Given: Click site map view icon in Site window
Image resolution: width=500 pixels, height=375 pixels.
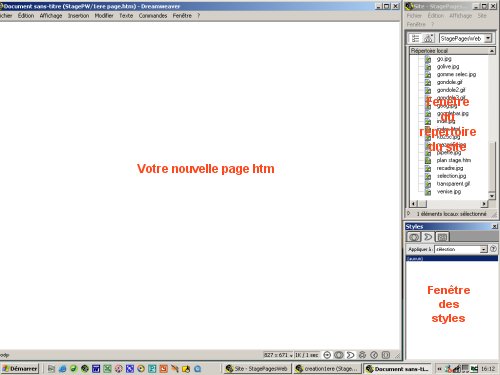Looking at the screenshot, I should 429,38.
